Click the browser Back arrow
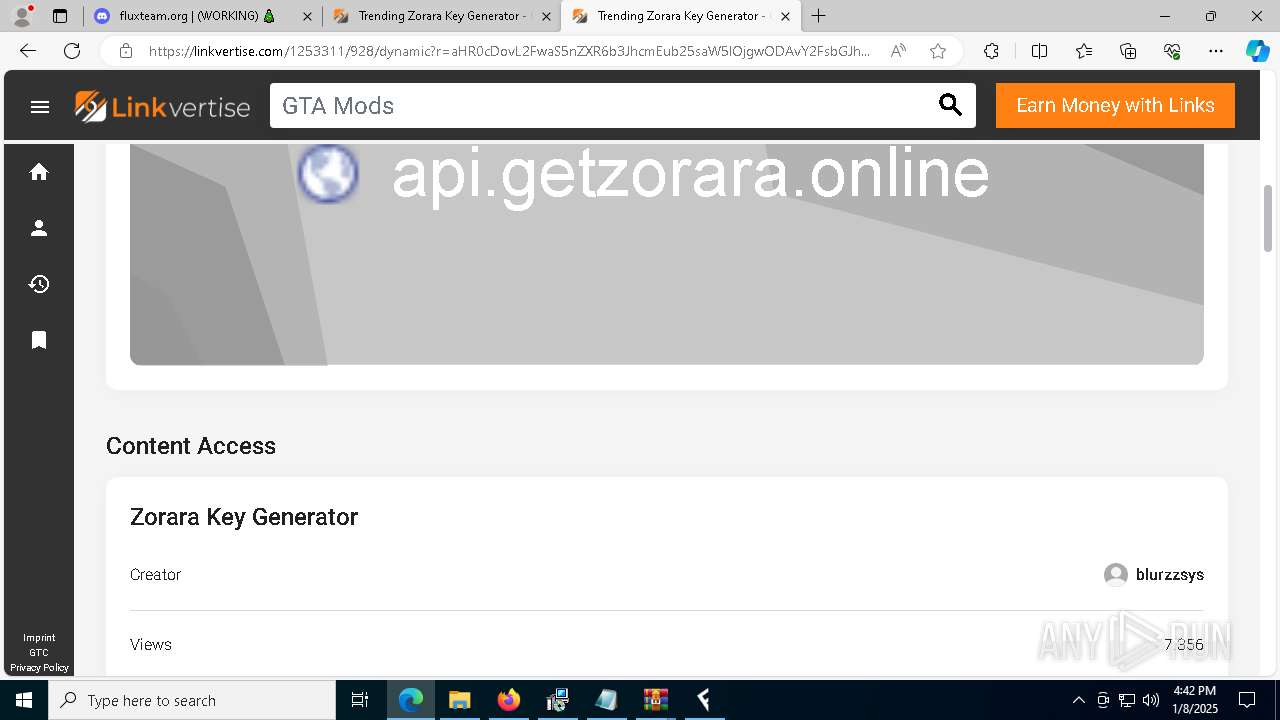Screen dimensions: 1280x720 [x=28, y=51]
